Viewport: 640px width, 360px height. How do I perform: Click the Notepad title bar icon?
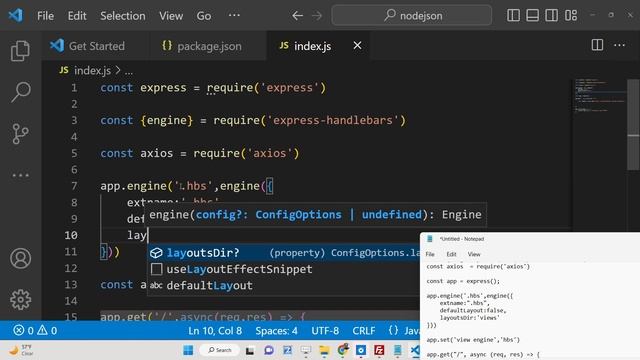pos(429,239)
